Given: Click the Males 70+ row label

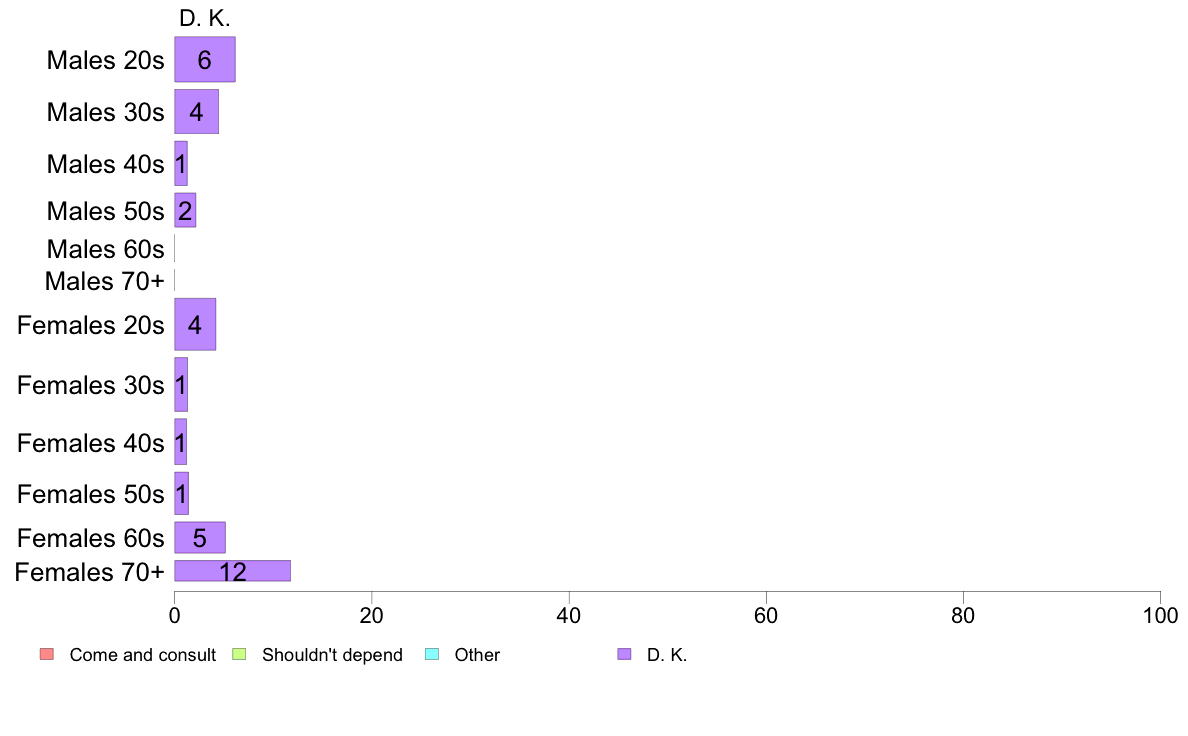Looking at the screenshot, I should click(x=105, y=281).
